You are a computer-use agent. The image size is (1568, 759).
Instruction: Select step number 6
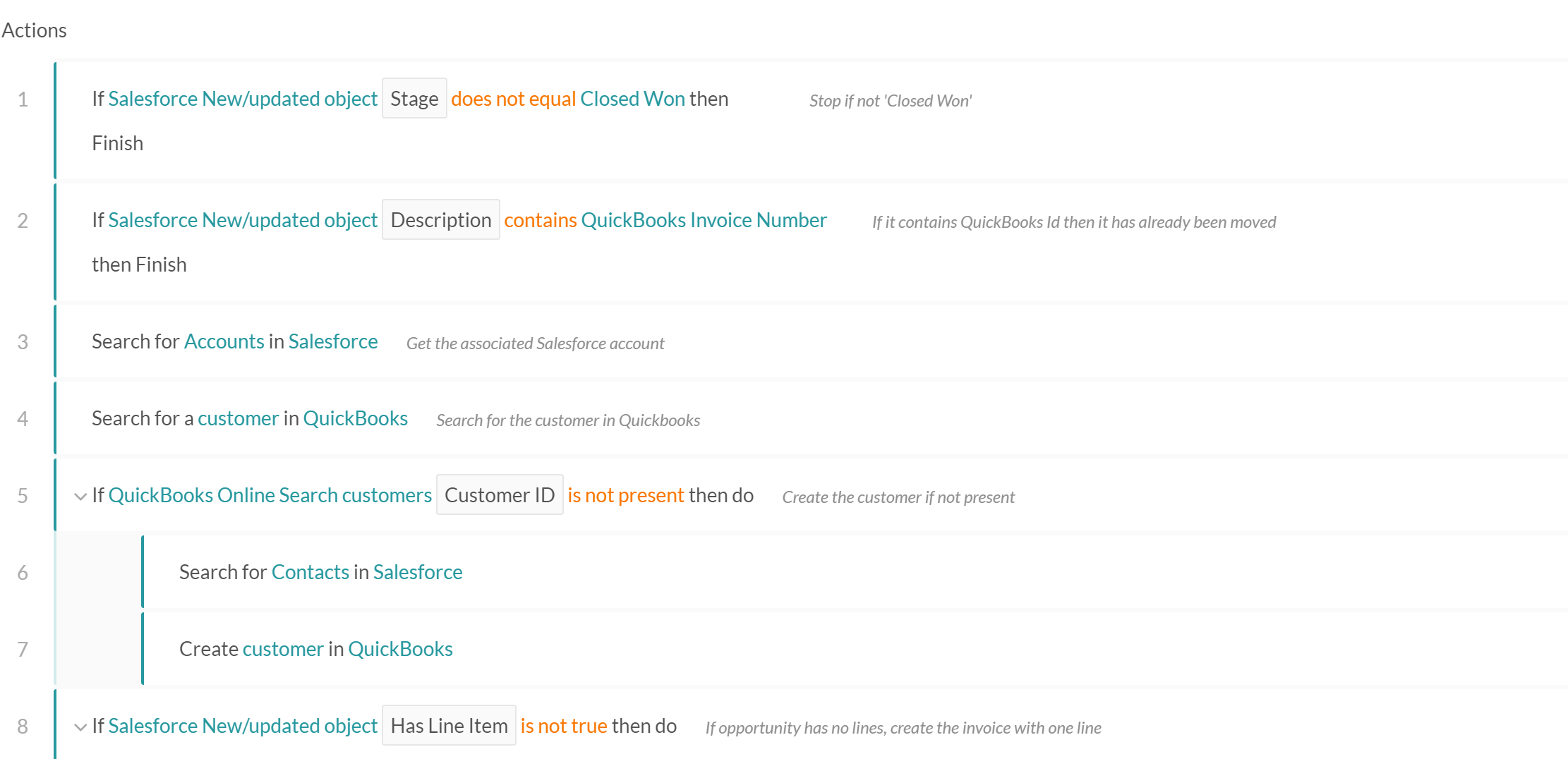pos(23,573)
